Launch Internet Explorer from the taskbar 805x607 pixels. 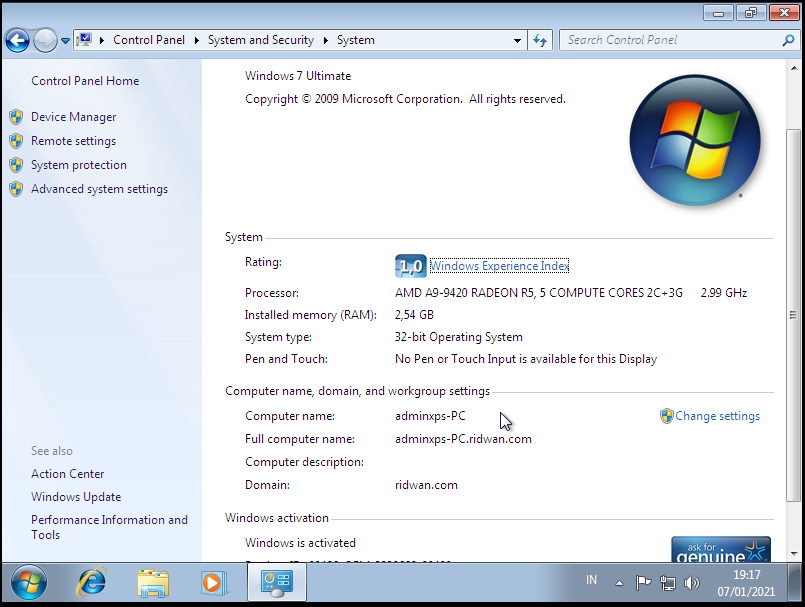(x=91, y=582)
